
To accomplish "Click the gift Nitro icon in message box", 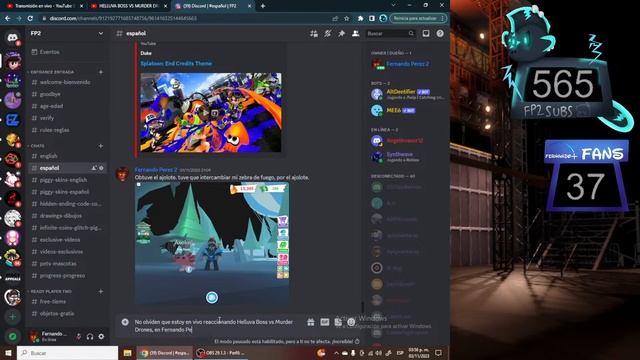I will (x=311, y=322).
